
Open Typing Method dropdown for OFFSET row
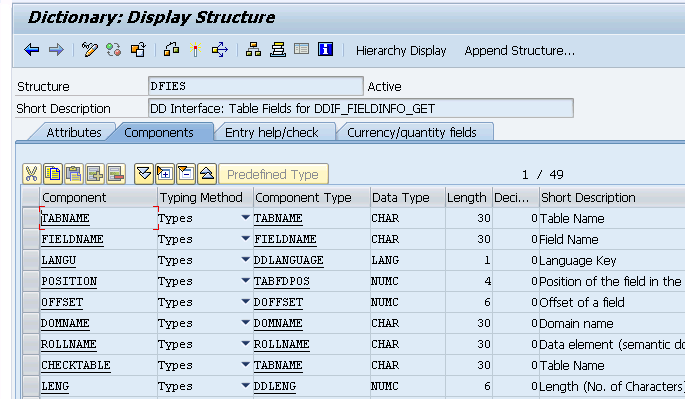[246, 302]
